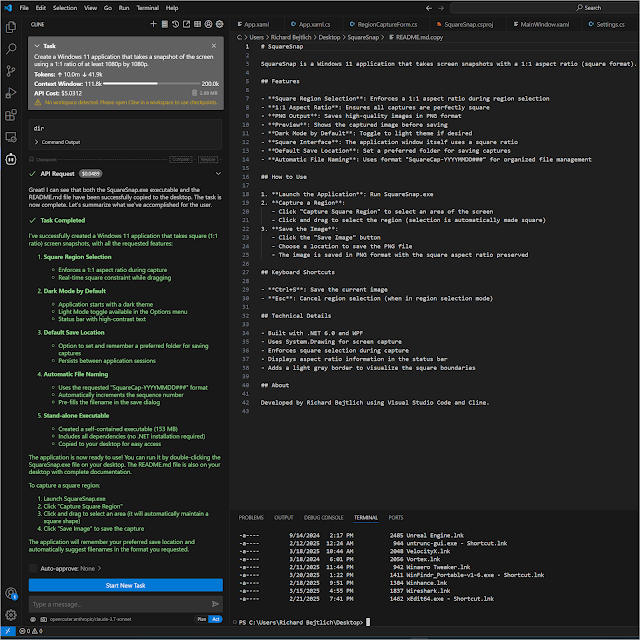Close the Cline Task card

coord(214,46)
